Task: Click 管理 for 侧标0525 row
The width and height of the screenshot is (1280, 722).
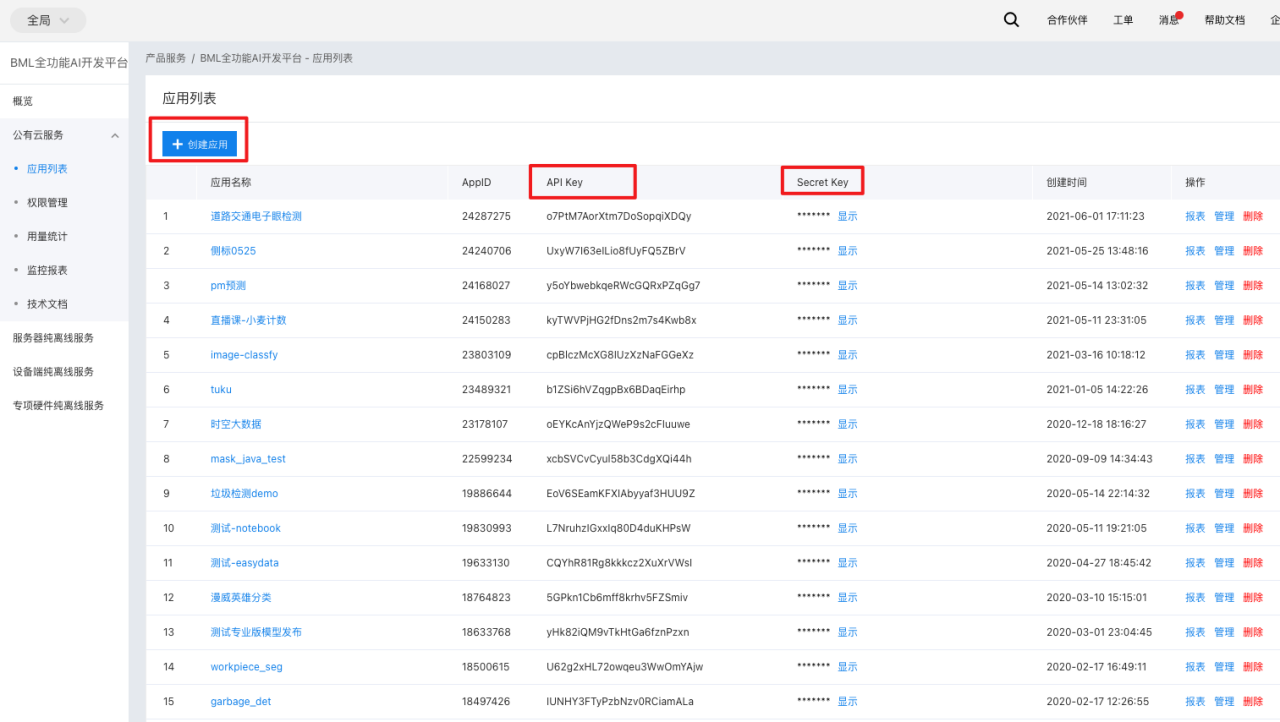Action: 1224,251
